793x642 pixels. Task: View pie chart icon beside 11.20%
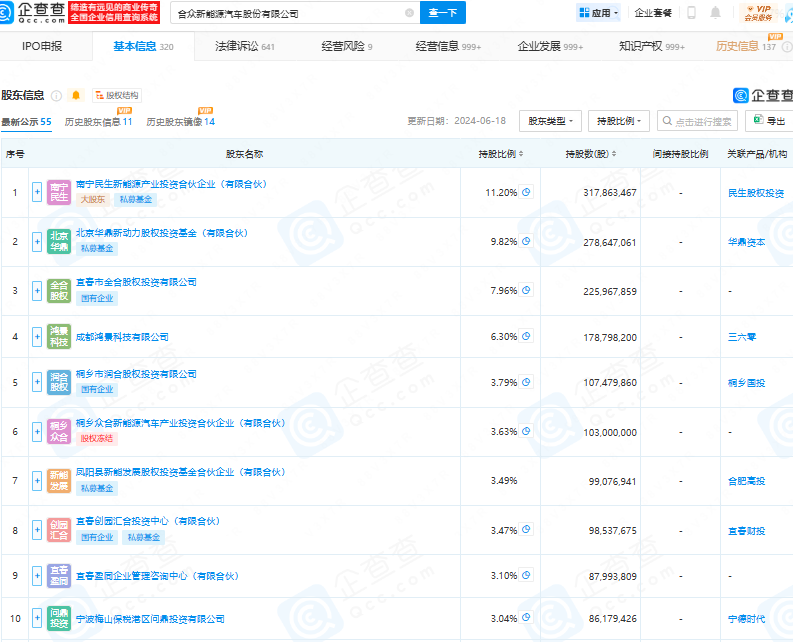(526, 192)
